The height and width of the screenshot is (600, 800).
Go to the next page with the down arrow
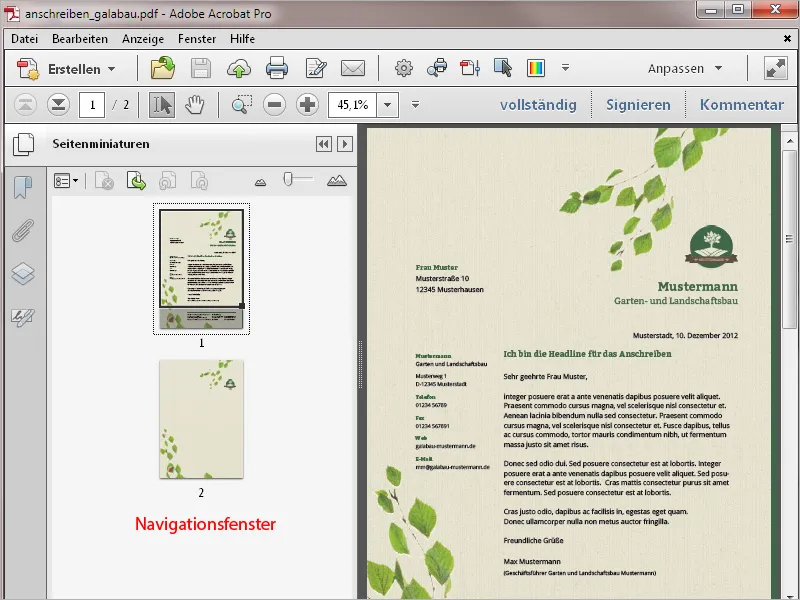59,105
